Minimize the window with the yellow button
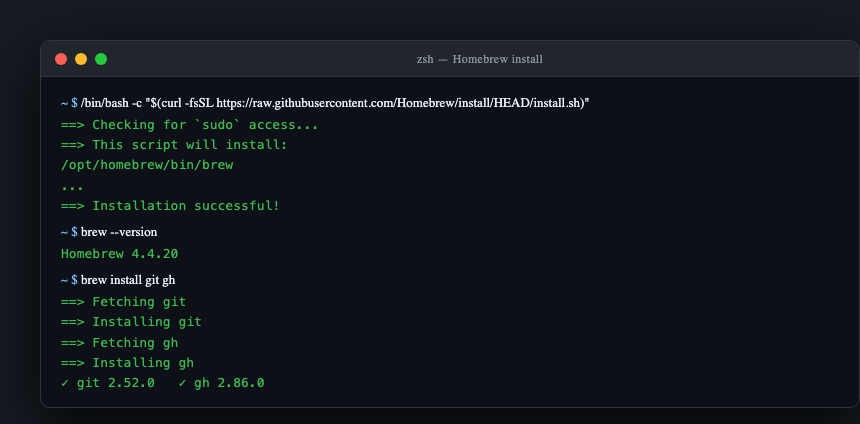 (x=81, y=59)
